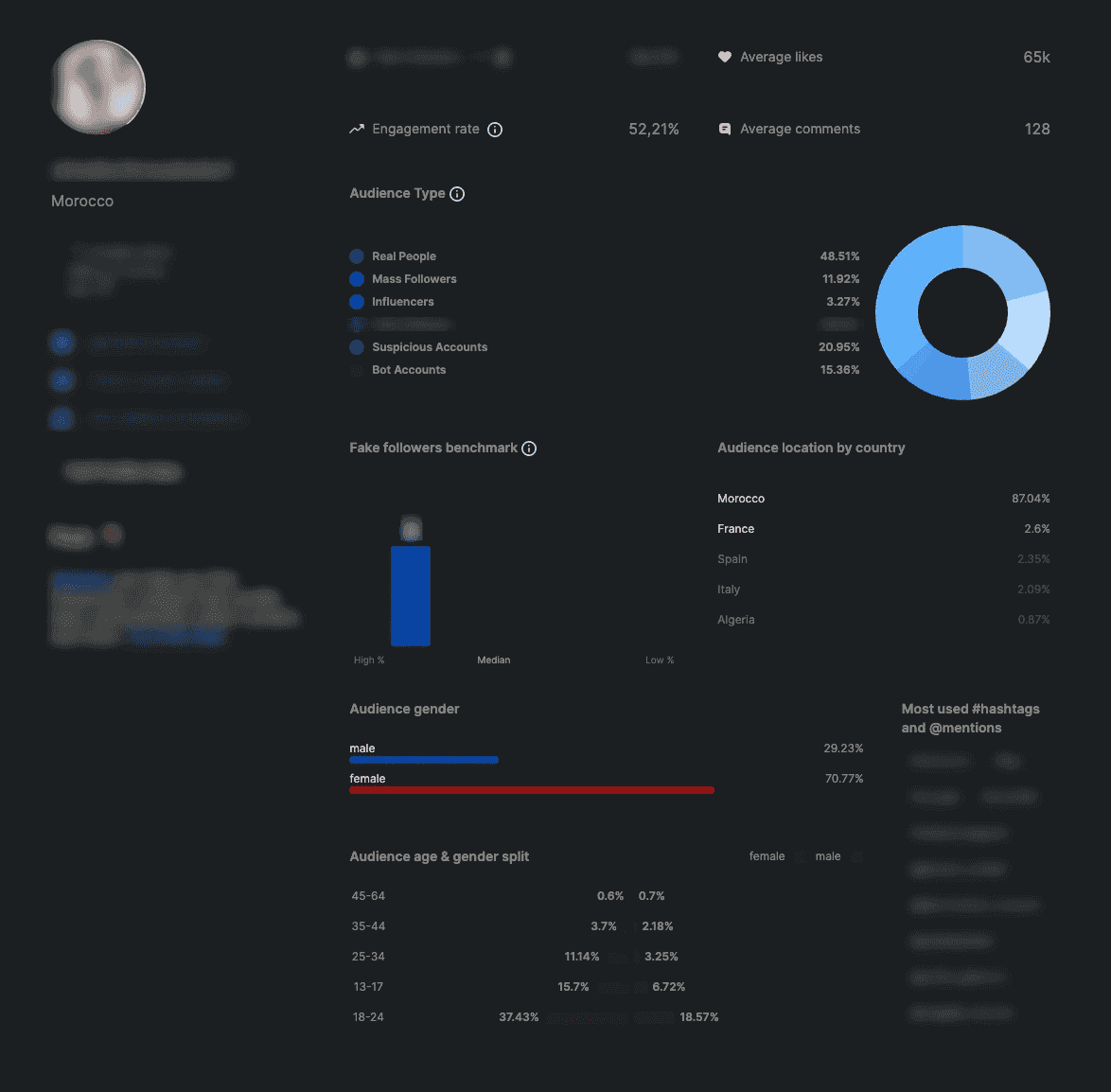Click the red female audience gender bar

click(x=532, y=790)
